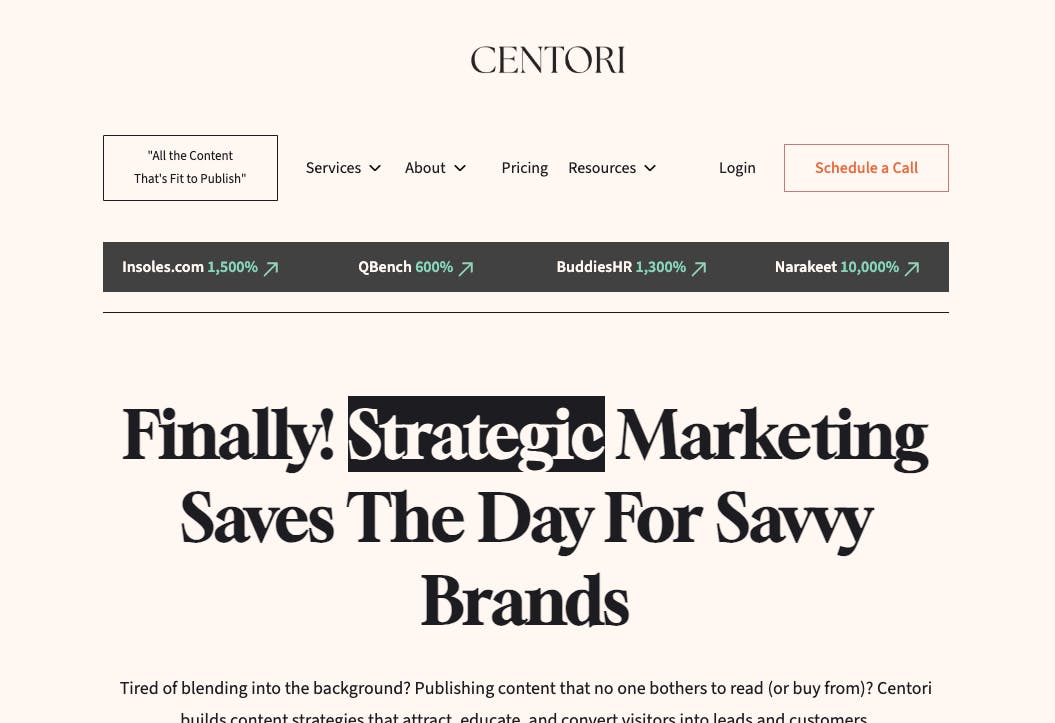The image size is (1055, 723).
Task: Select the arrow icon next to BuddiesHR
Action: [699, 268]
